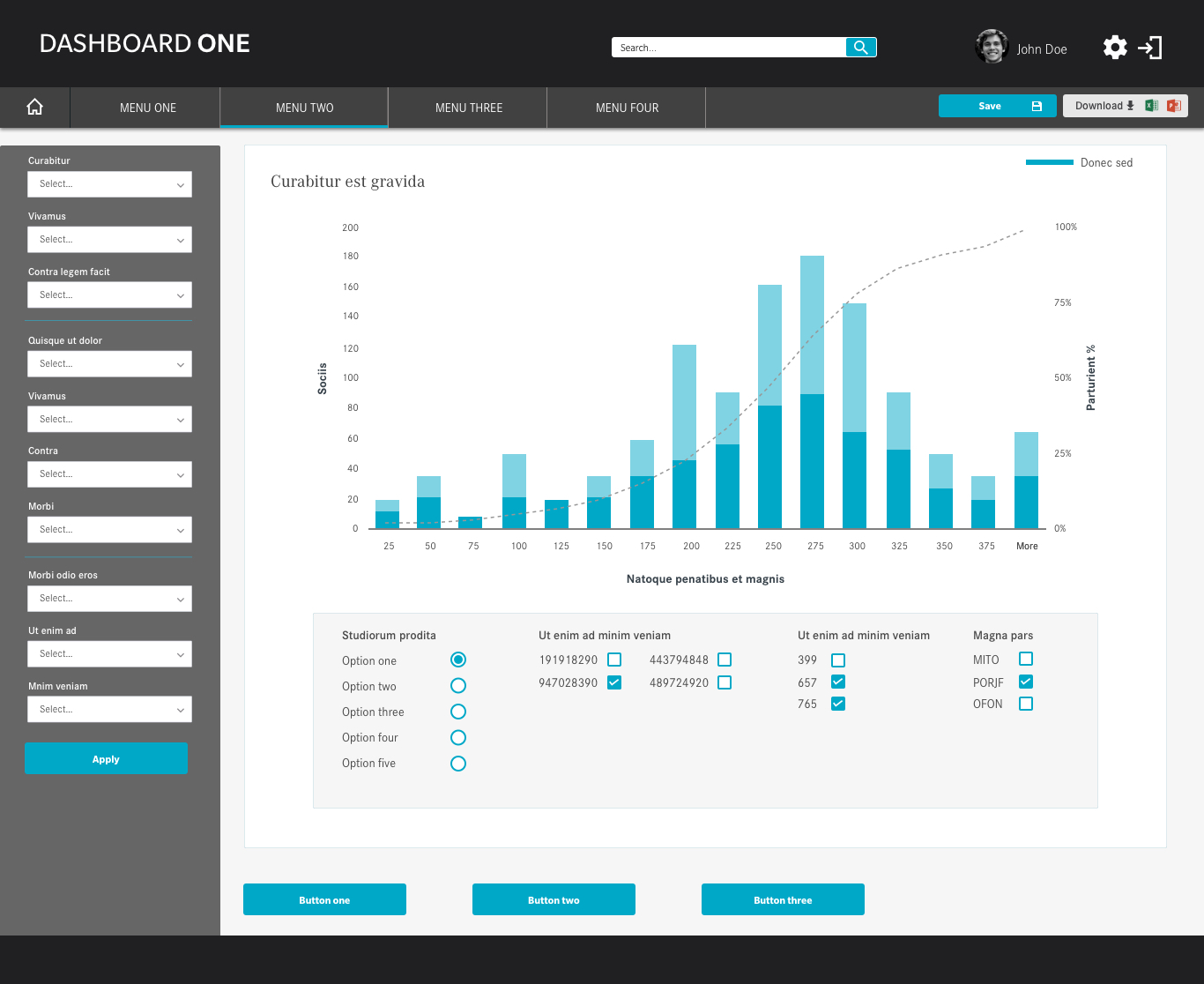Screen dimensions: 1204x984
Task: Select the Option two radio button
Action: click(458, 685)
